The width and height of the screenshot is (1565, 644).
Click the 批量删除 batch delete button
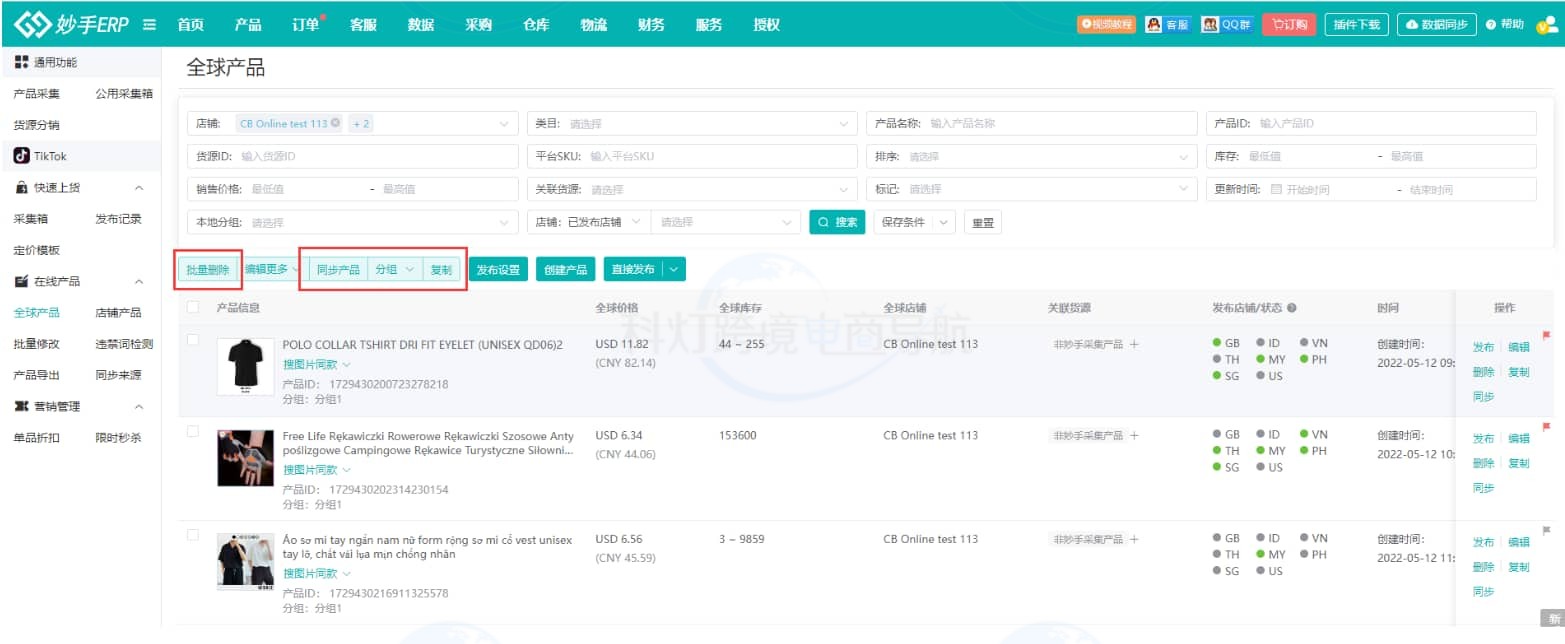209,269
